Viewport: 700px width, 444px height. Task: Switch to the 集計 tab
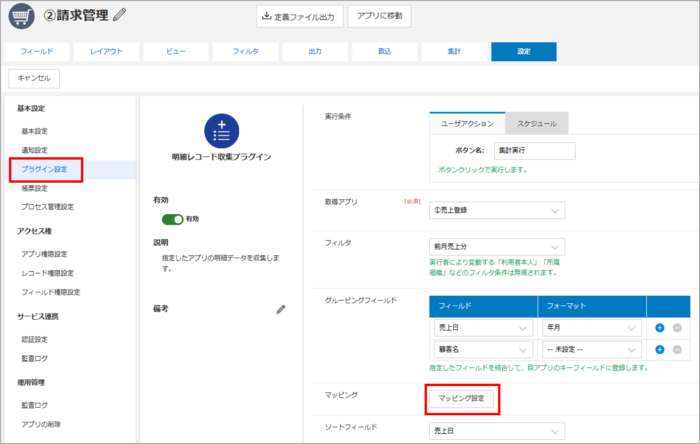point(454,51)
